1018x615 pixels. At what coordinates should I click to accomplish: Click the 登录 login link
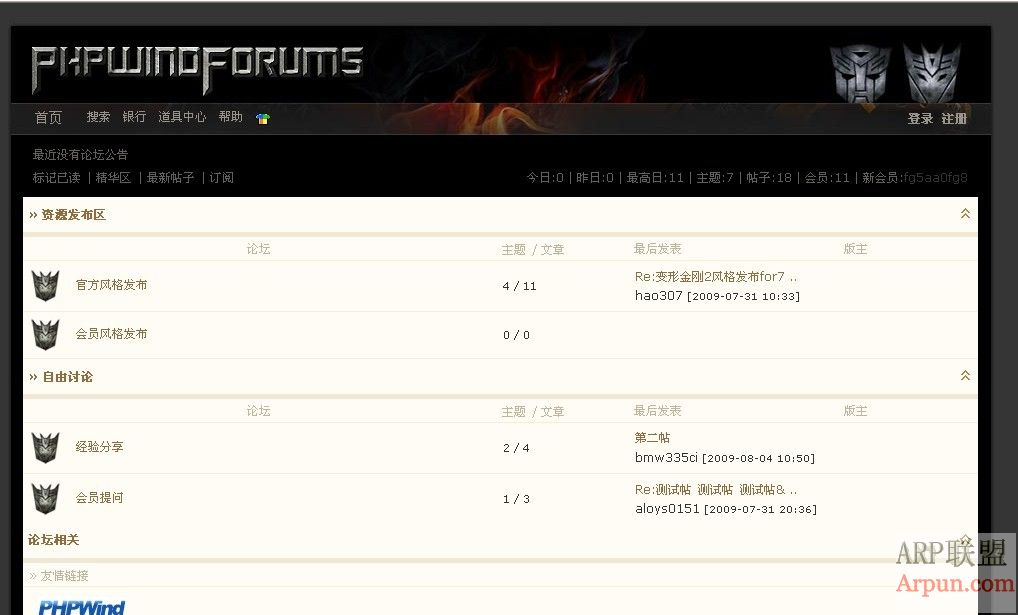click(920, 119)
